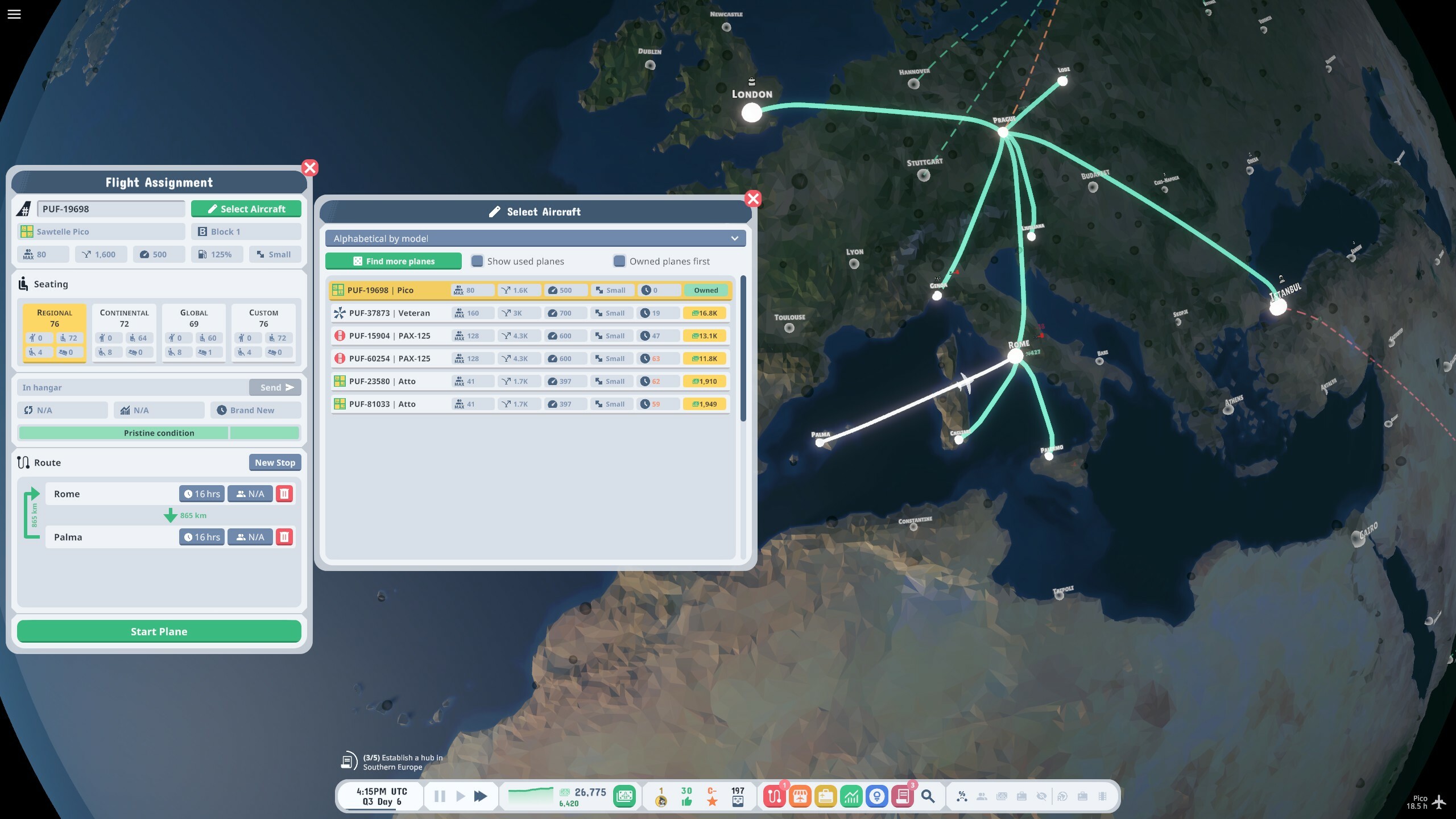Image resolution: width=1456 pixels, height=819 pixels.
Task: Open the Alphabetical by model sorting dropdown
Action: (535, 238)
